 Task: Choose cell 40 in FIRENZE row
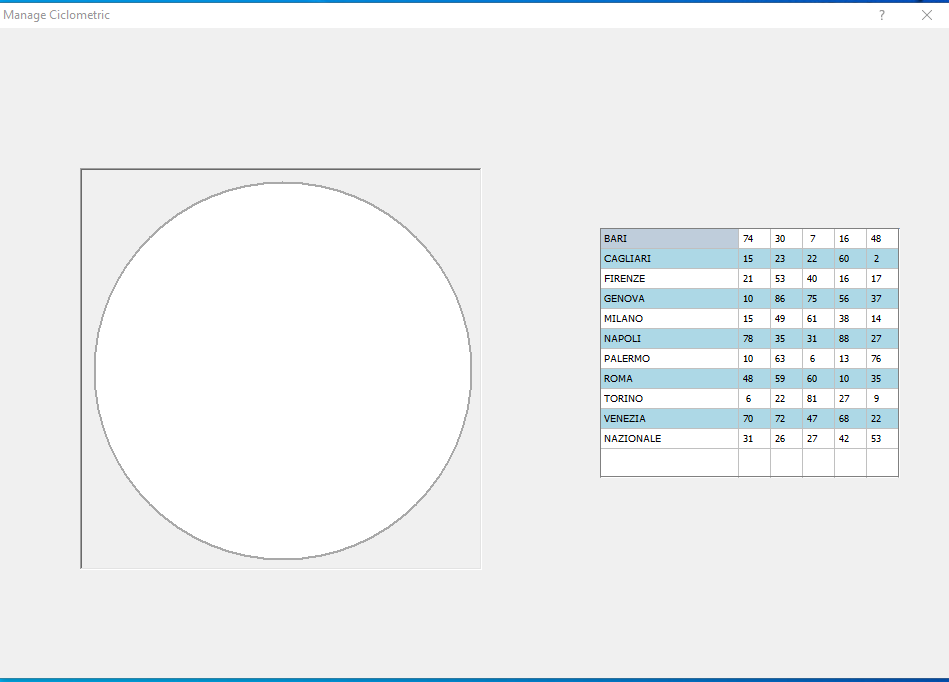[x=818, y=278]
